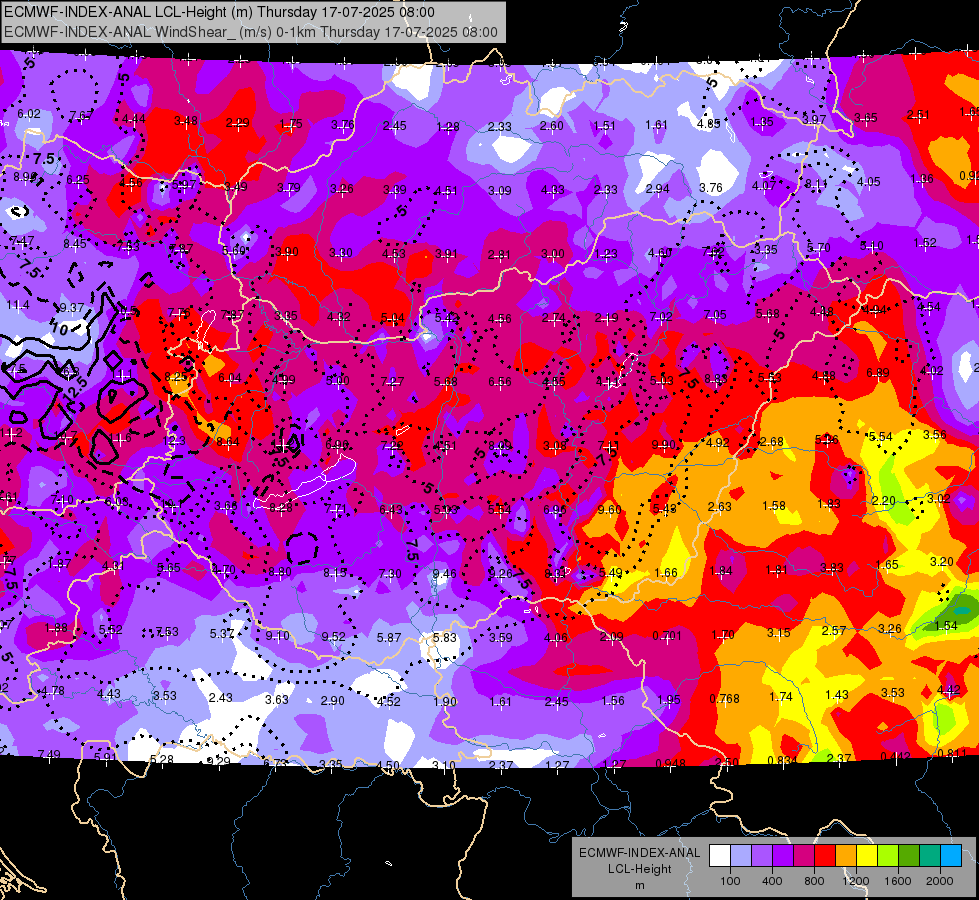Click the grid value 2.29
This screenshot has height=900, width=979.
[x=237, y=124]
